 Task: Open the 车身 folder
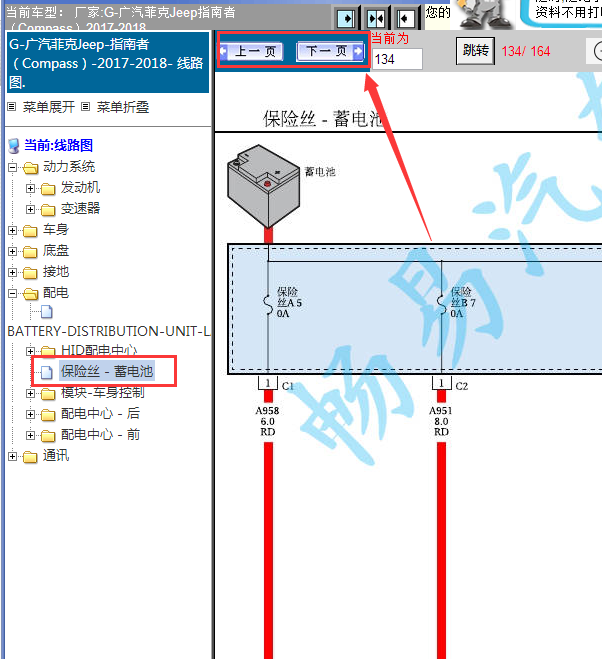tap(55, 229)
